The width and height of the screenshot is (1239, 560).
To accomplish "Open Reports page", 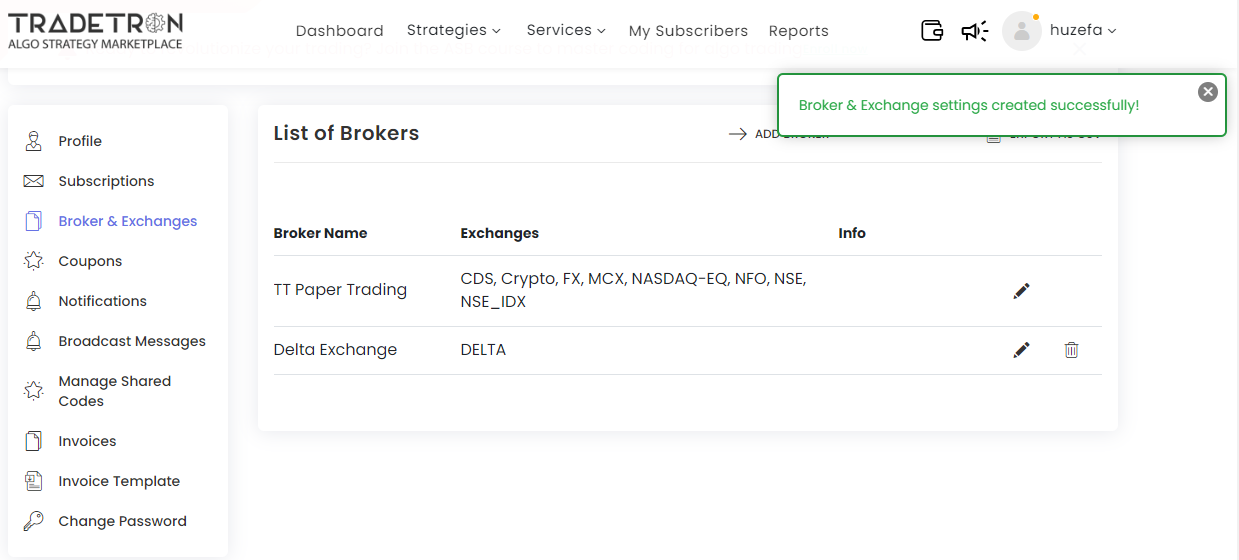I will (x=799, y=31).
